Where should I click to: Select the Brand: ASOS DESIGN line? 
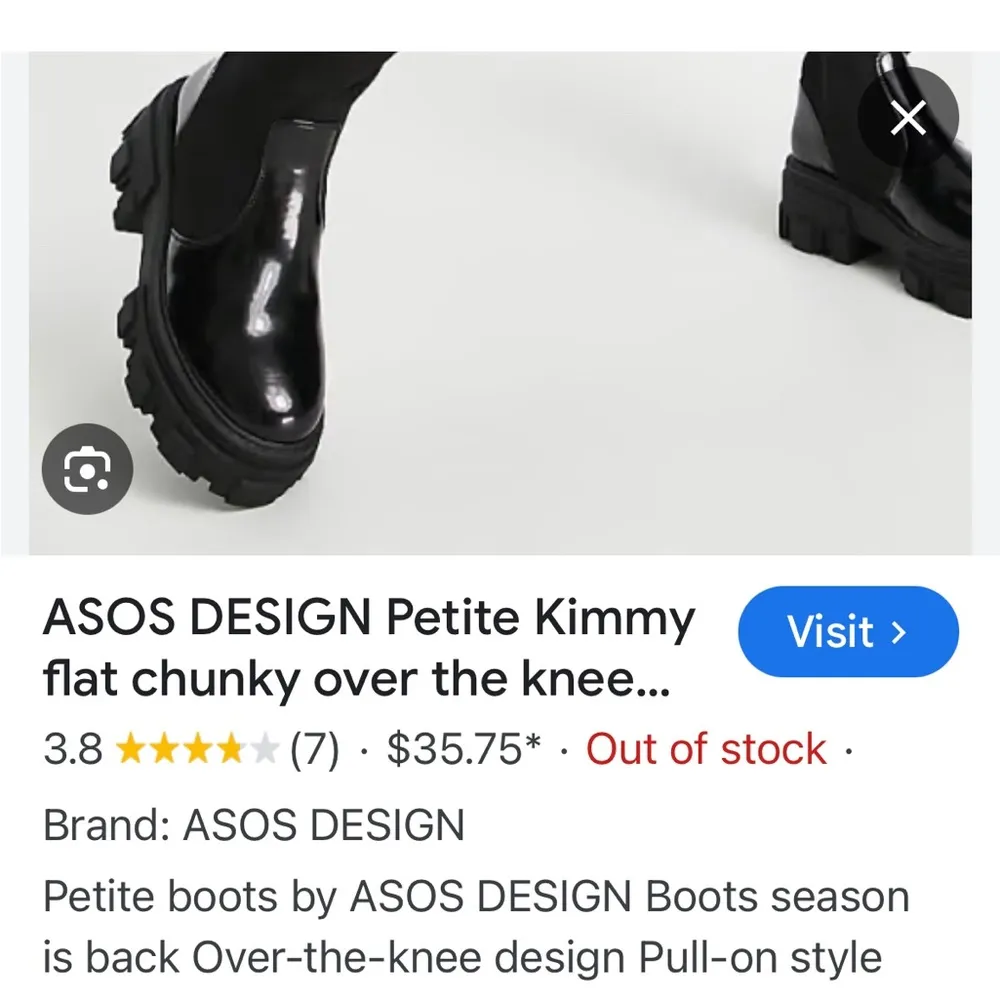tap(254, 825)
